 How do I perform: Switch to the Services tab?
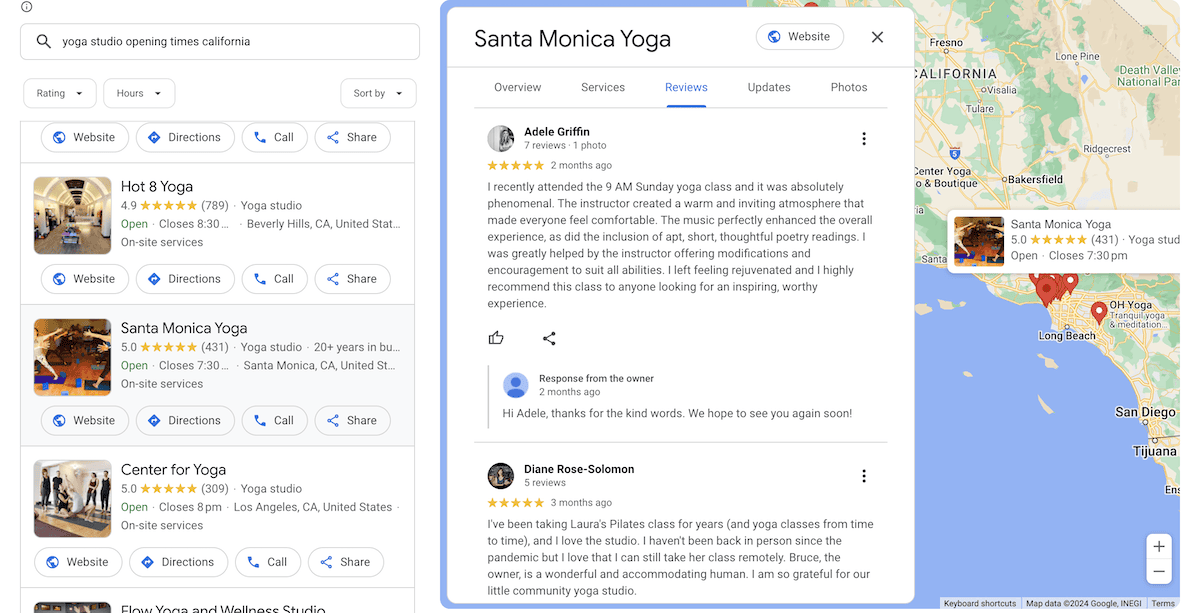pyautogui.click(x=603, y=87)
